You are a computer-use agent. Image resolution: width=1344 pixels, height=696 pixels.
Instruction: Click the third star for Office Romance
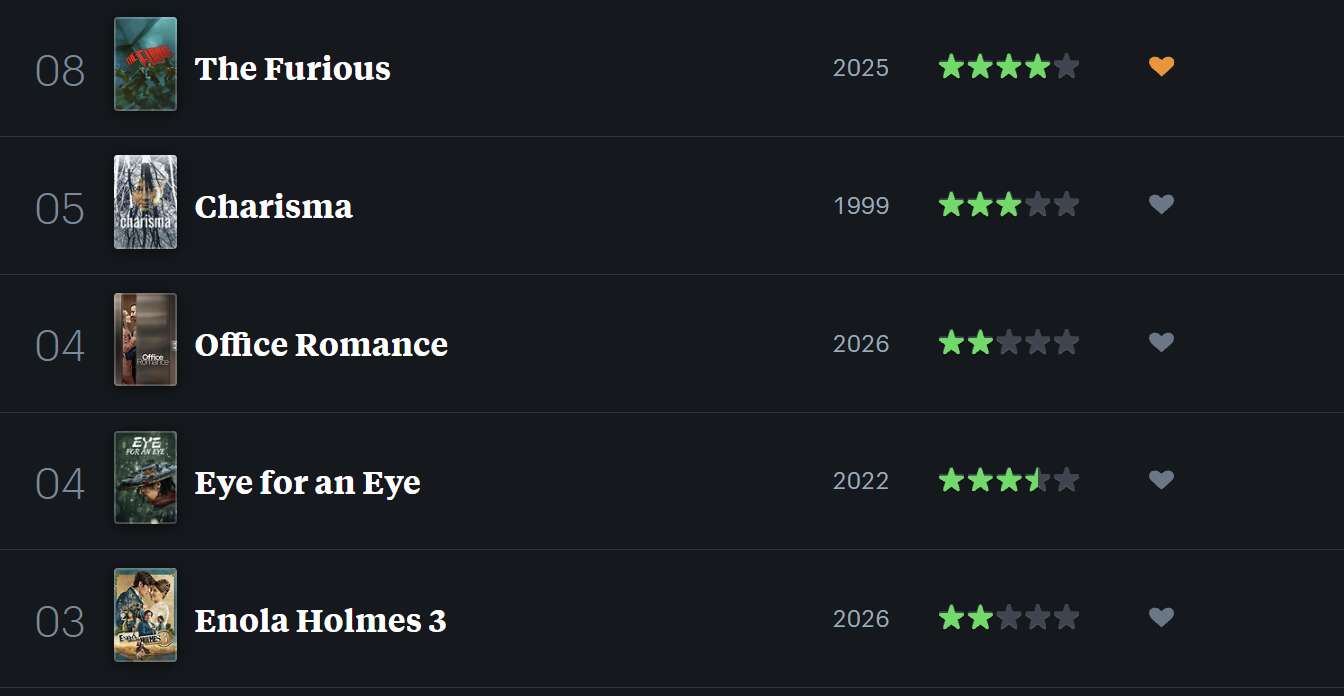point(1009,343)
